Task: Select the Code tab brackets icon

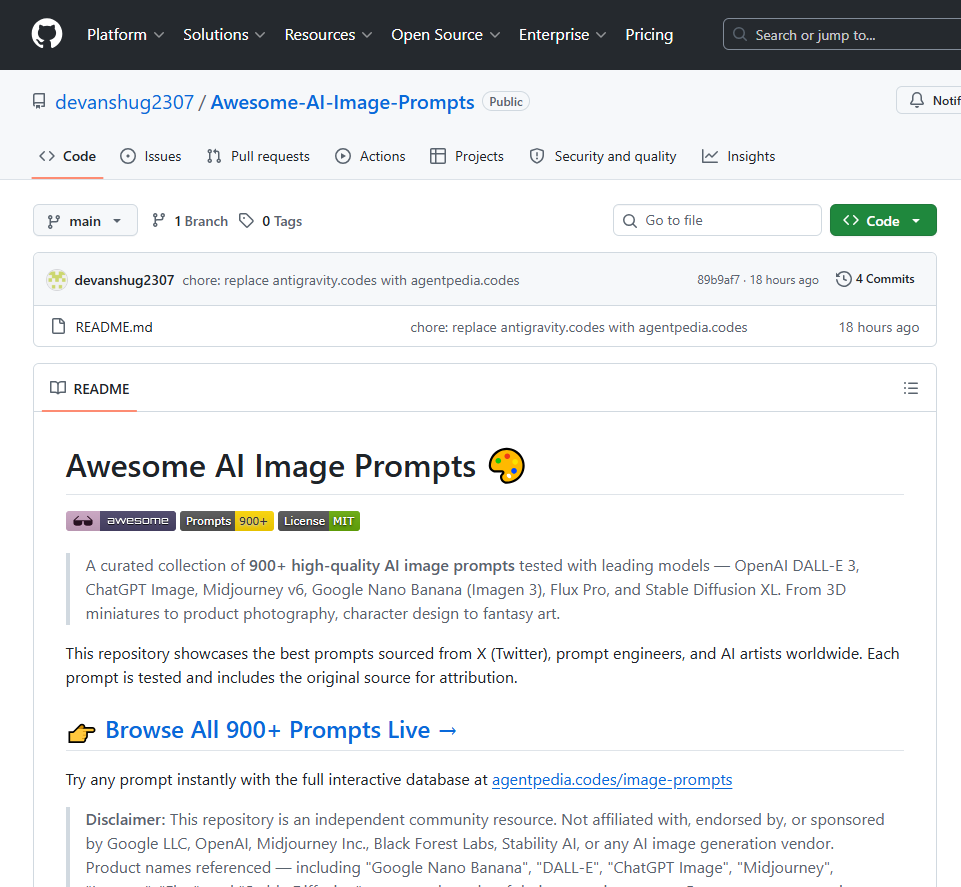Action: [47, 156]
